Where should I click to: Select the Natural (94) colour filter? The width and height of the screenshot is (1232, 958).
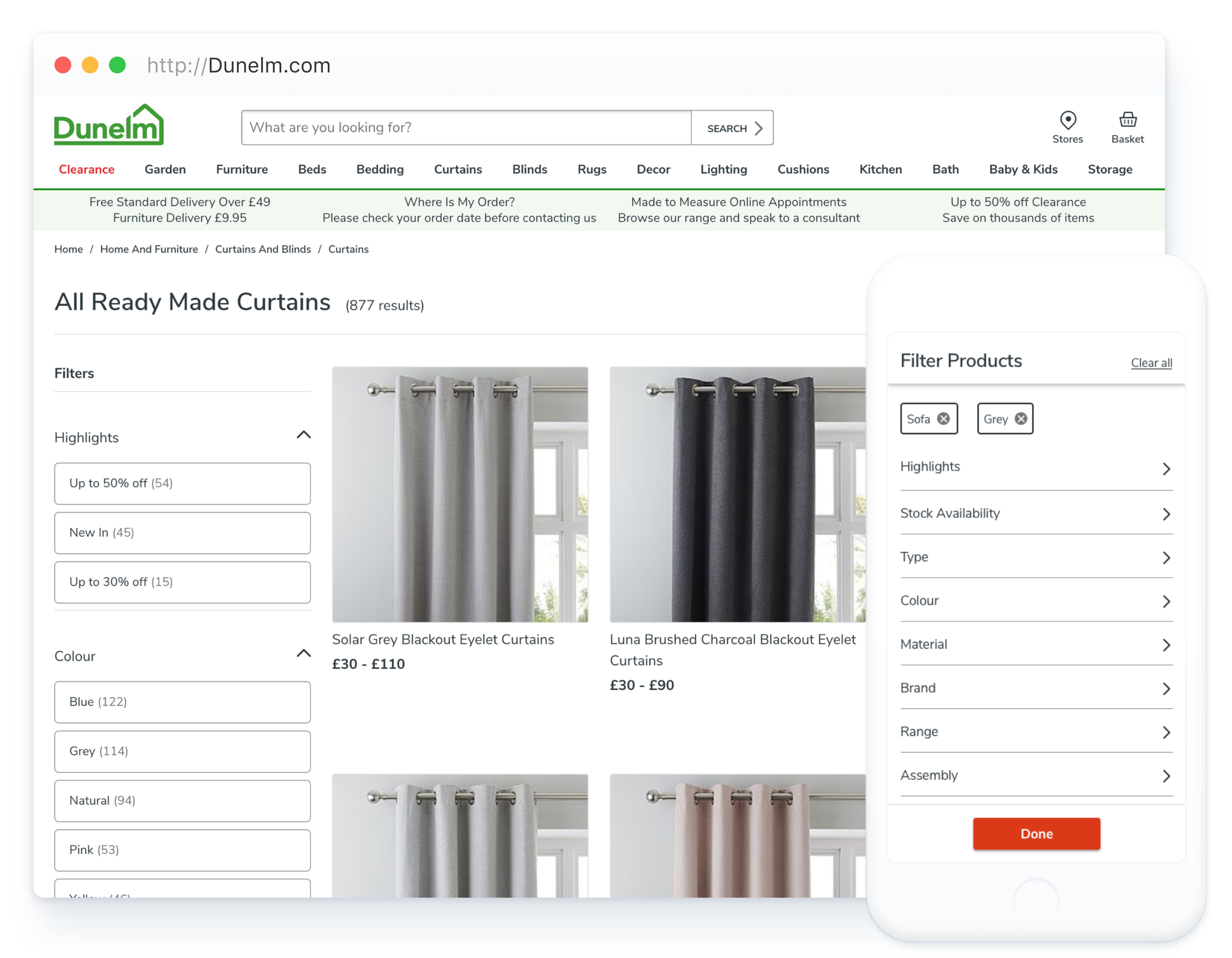tap(182, 801)
